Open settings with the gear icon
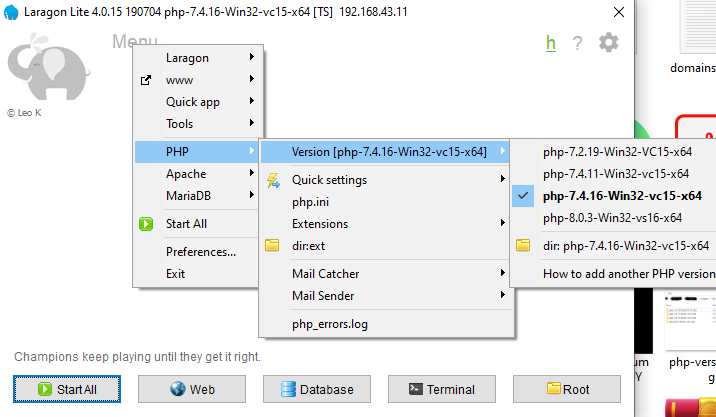The height and width of the screenshot is (417, 716). 608,43
